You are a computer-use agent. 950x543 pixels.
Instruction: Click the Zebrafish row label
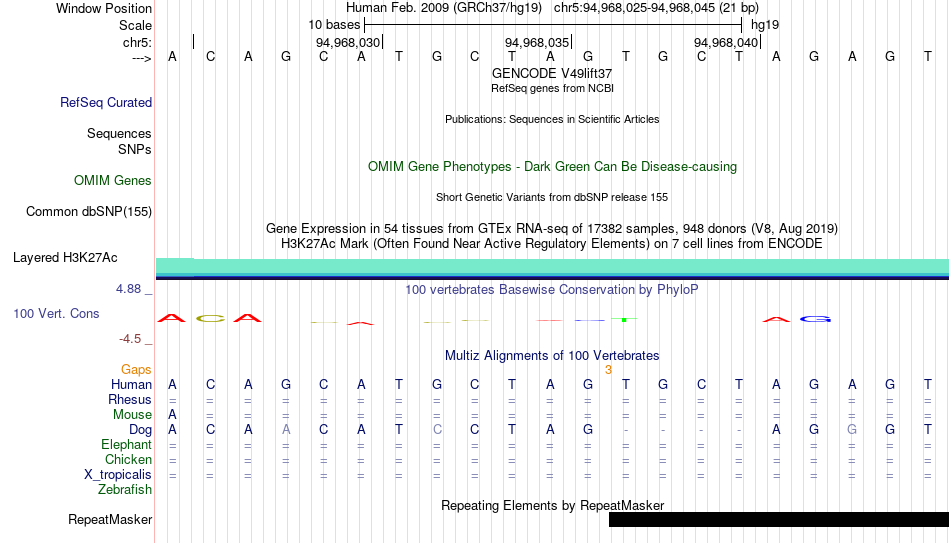[125, 490]
